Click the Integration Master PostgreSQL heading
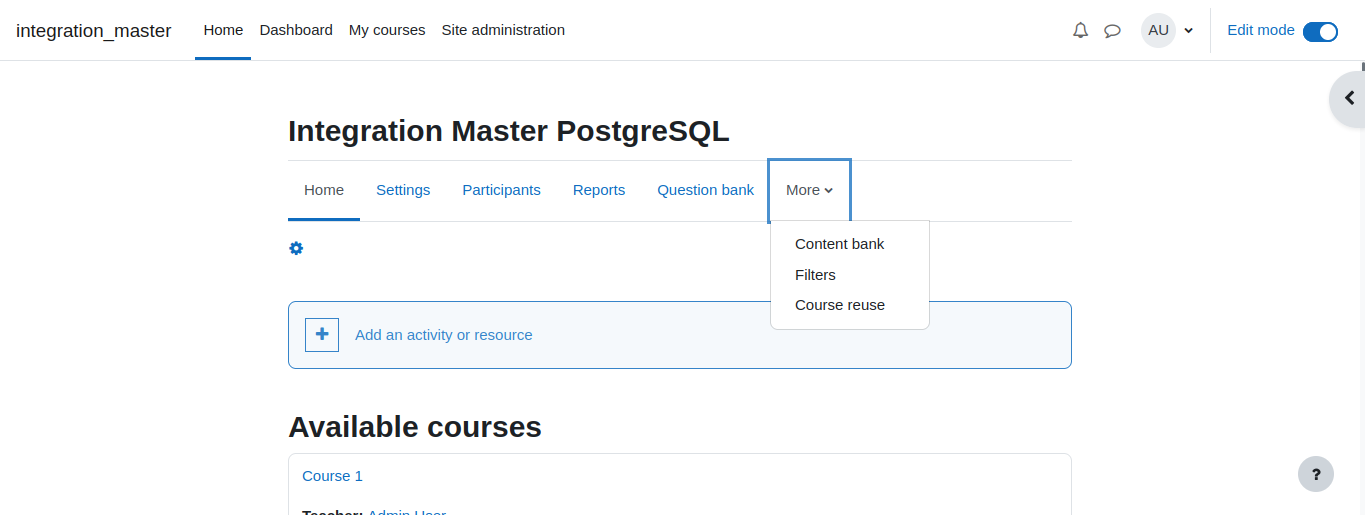 [x=509, y=131]
